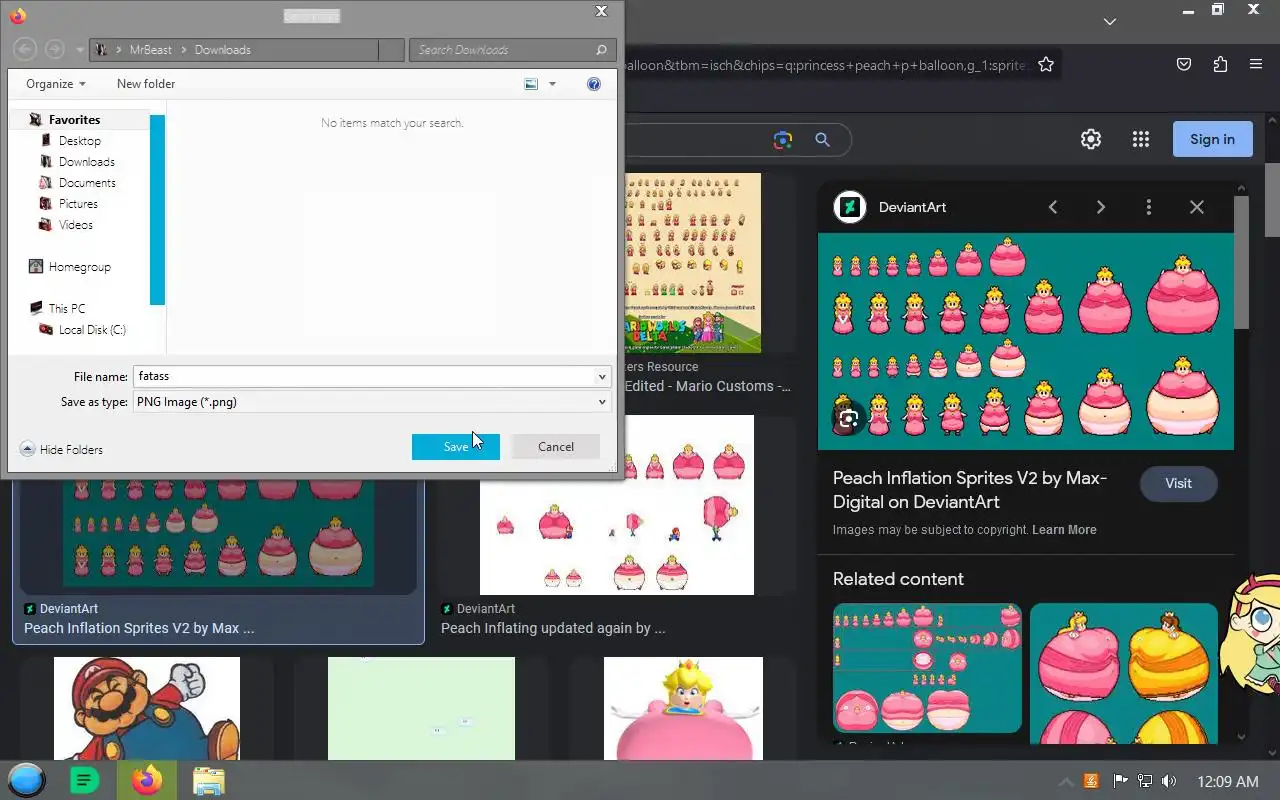Open the list all tabs chevron

[1110, 21]
